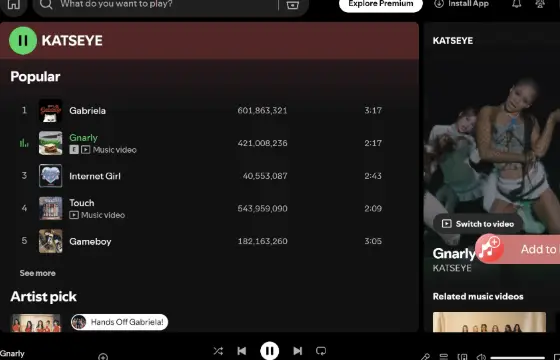Open the Artist pick thumbnail image
The image size is (560, 360).
pos(36,323)
